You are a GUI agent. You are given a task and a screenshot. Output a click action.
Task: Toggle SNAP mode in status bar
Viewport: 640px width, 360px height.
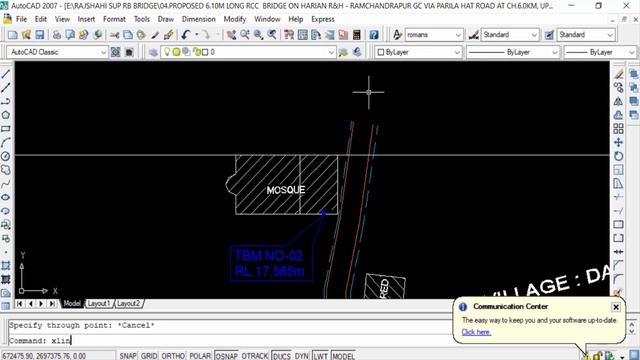[128, 356]
